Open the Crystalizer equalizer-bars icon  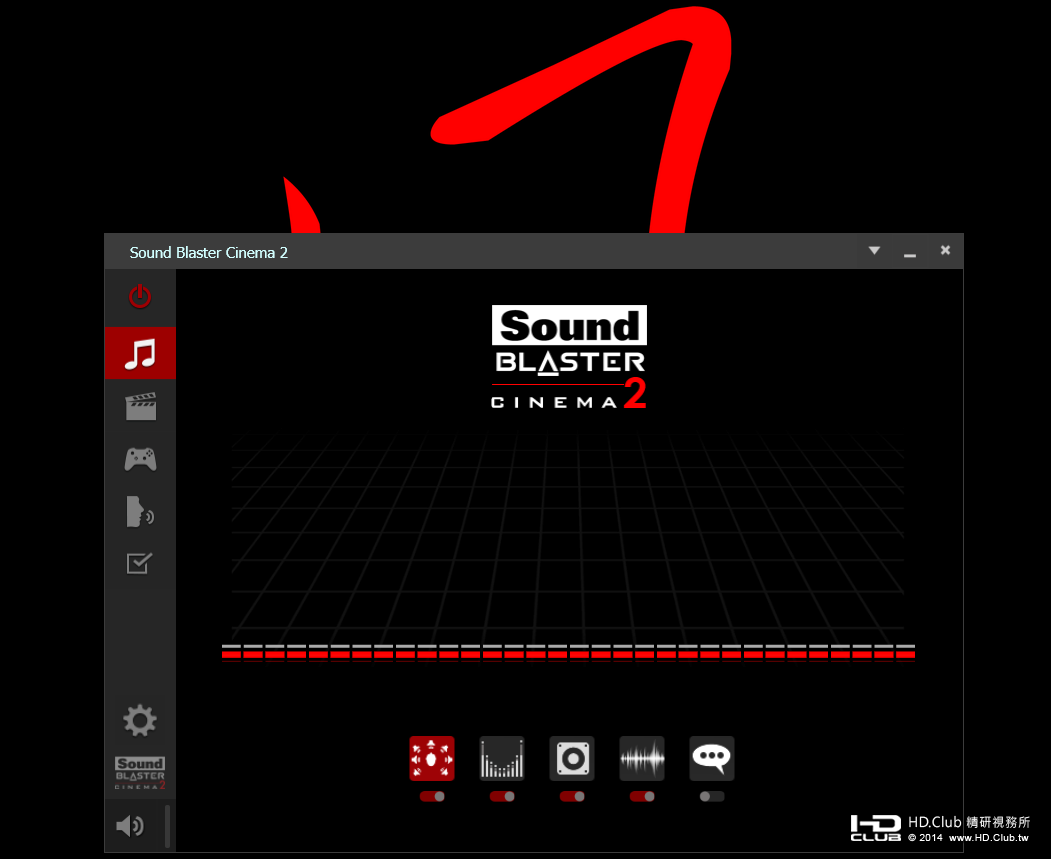click(x=502, y=758)
